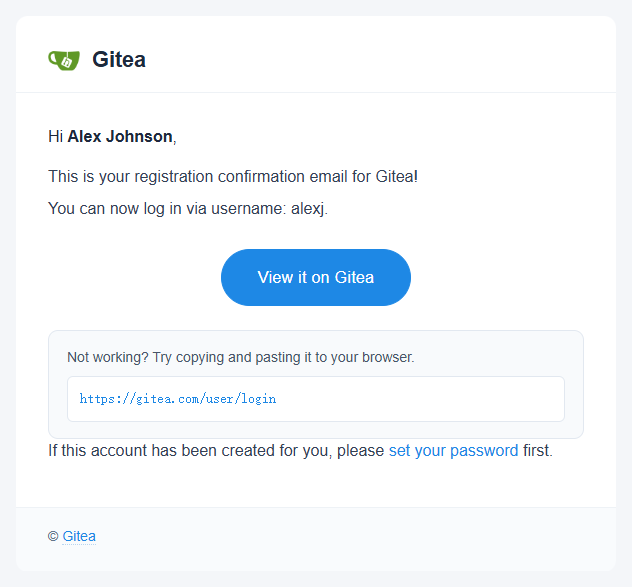
Task: Click the Gitea header title text
Action: click(119, 60)
